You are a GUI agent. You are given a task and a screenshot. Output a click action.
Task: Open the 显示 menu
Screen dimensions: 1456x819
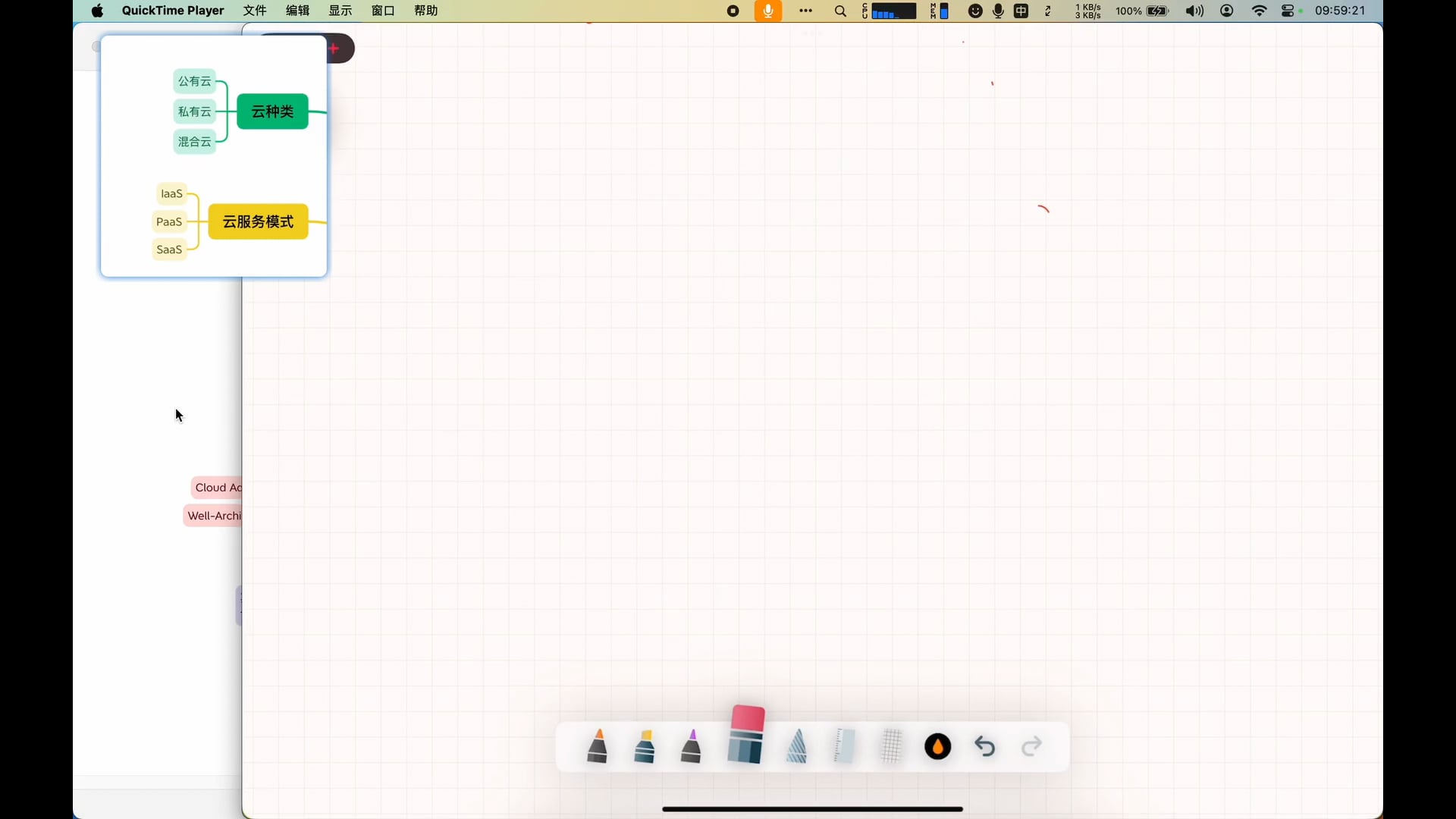(x=340, y=11)
